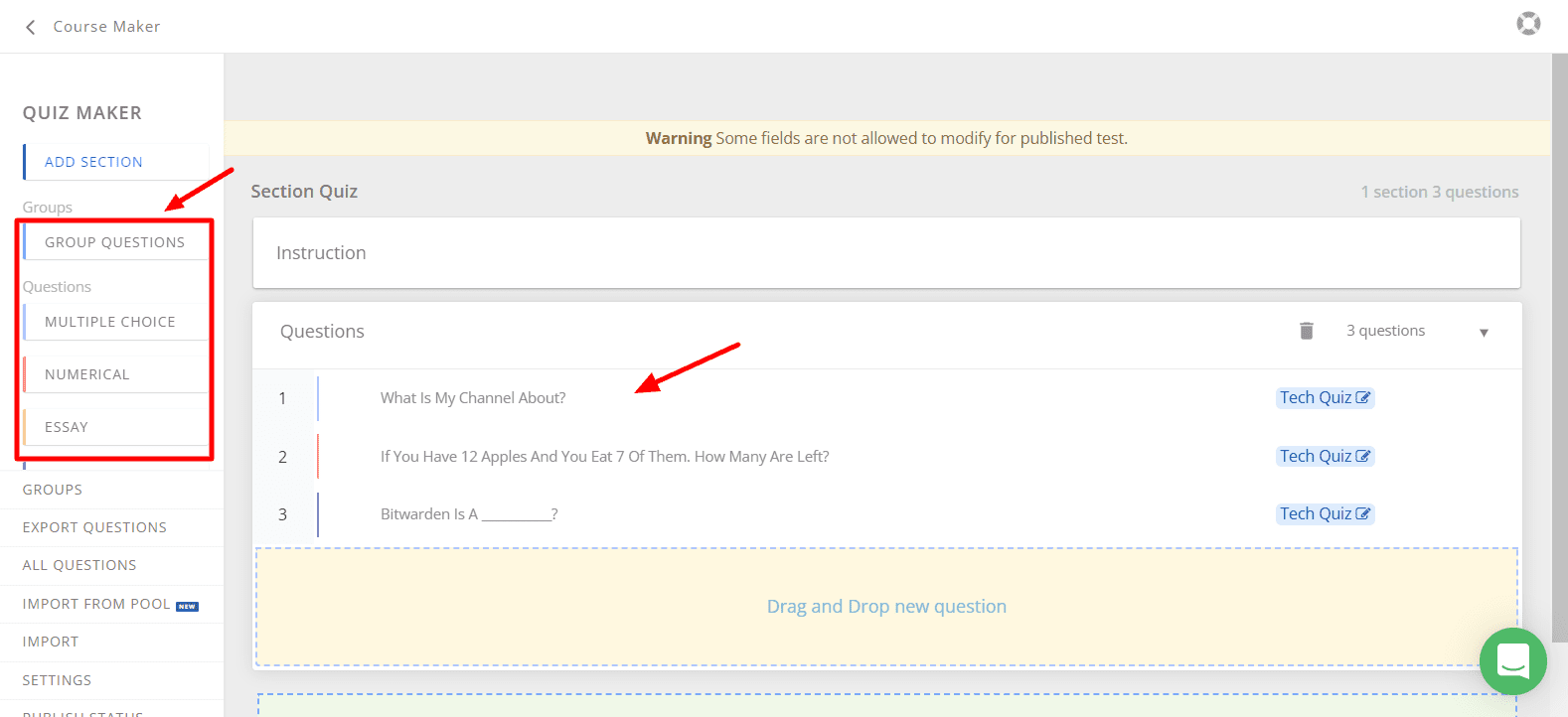Expand the Instruction panel
Image resolution: width=1568 pixels, height=717 pixels.
pos(885,253)
